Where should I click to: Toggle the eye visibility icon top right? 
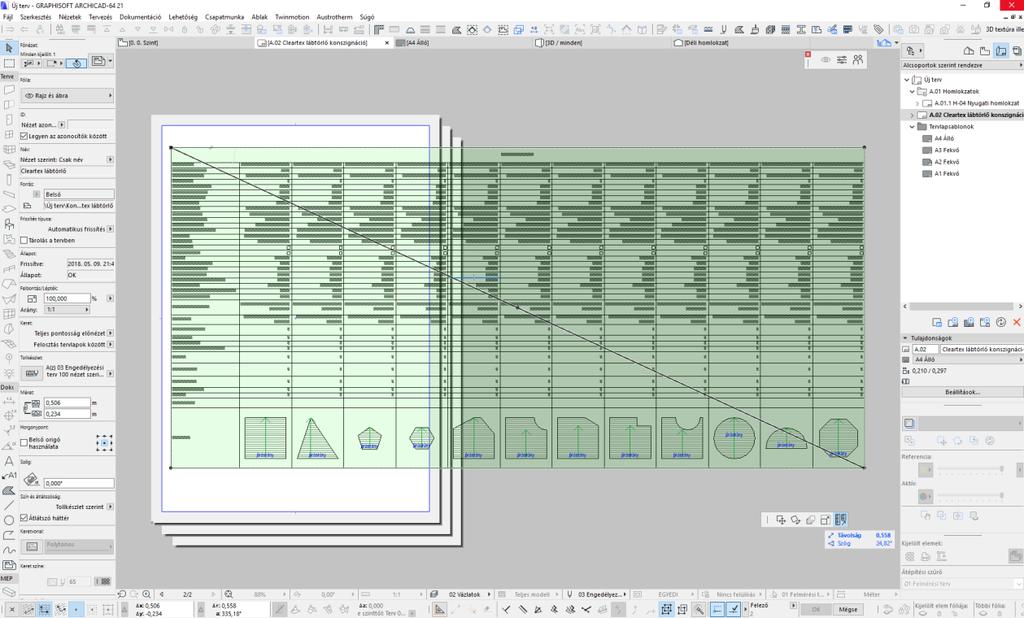[x=825, y=59]
